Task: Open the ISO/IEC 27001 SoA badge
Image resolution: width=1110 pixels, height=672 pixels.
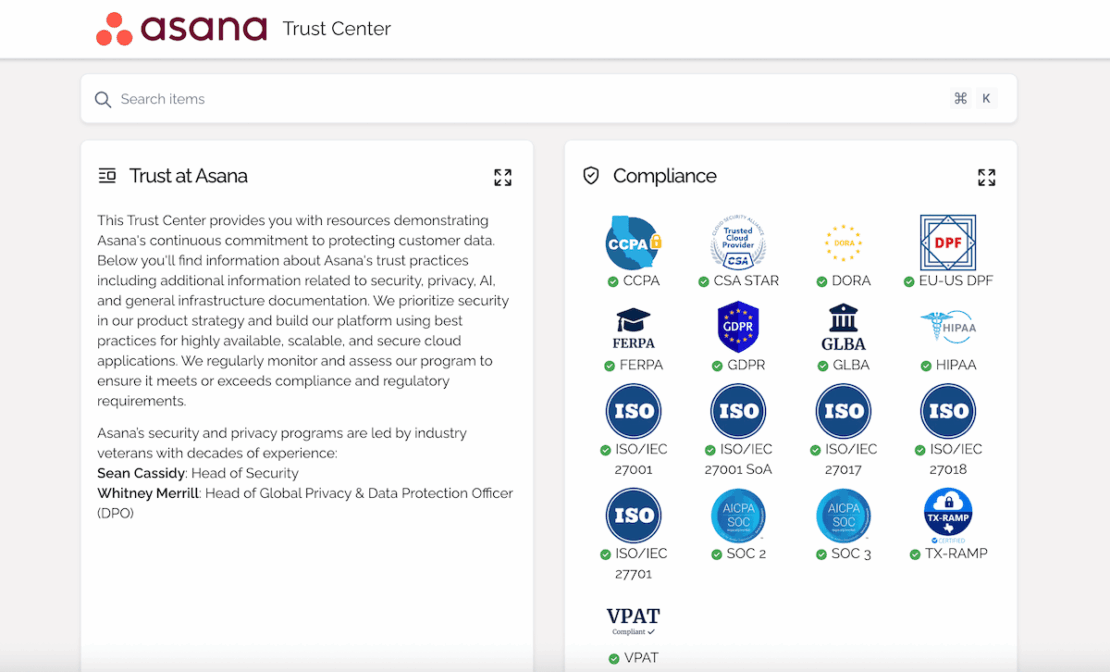Action: (x=738, y=411)
